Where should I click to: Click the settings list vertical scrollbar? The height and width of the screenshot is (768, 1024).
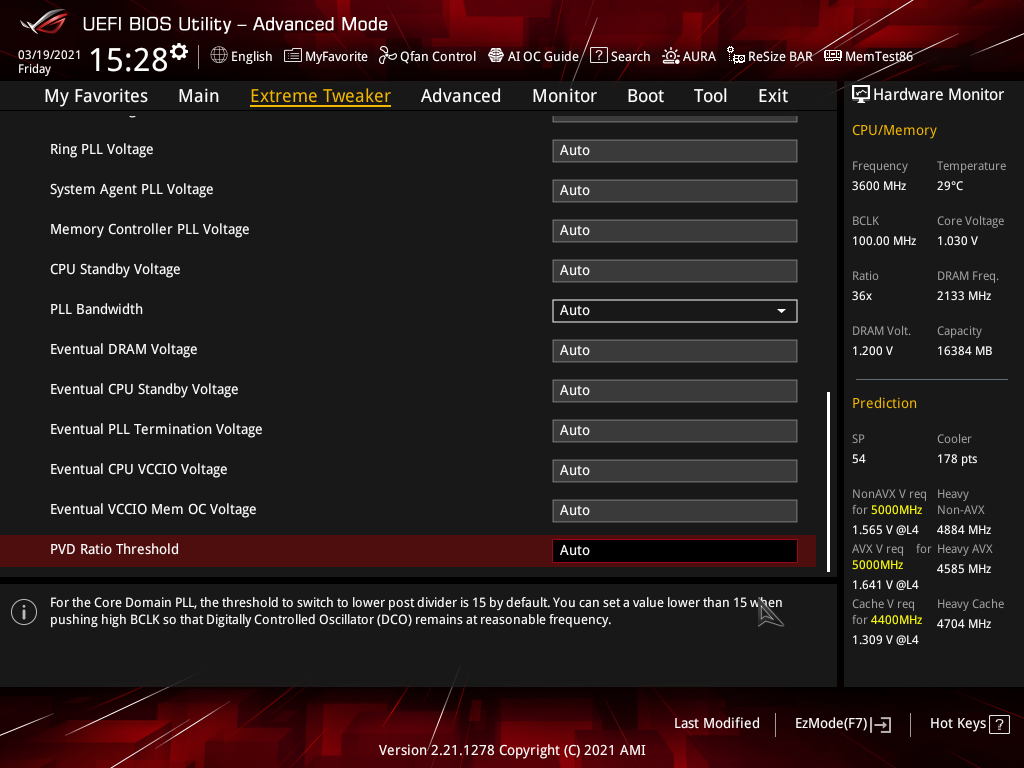click(x=828, y=481)
